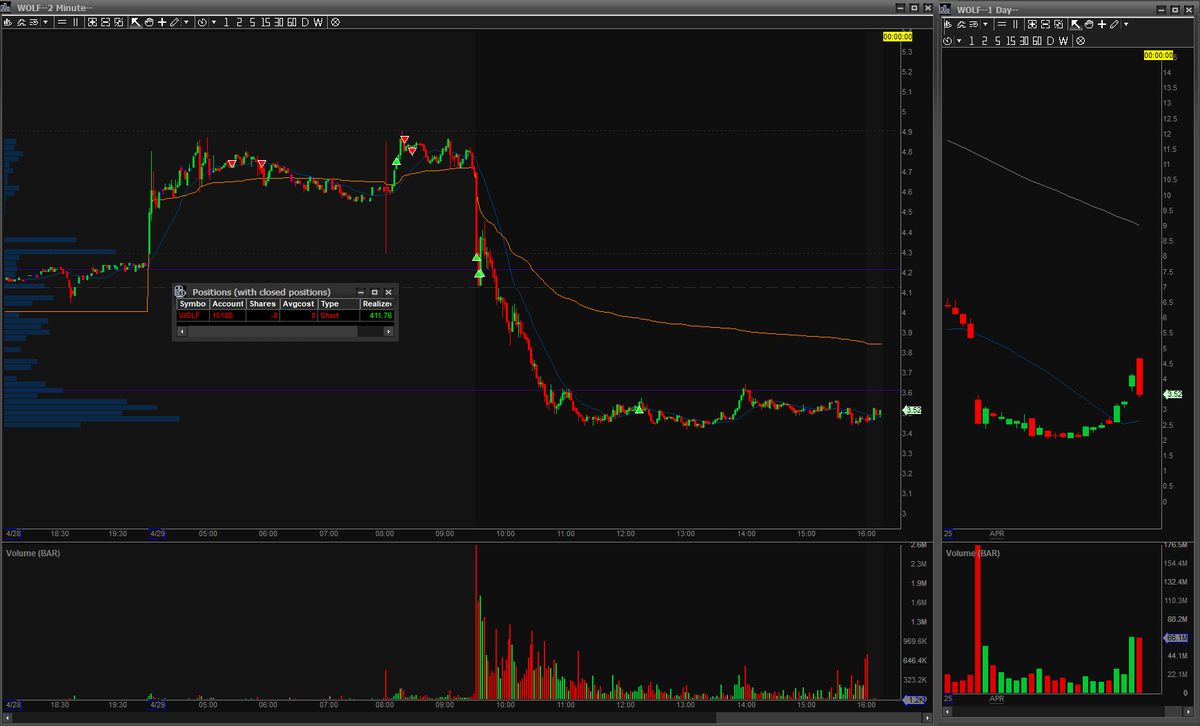This screenshot has height=726, width=1200.
Task: Click zoom-in grid icon in 2 Minute chart
Action: [93, 22]
